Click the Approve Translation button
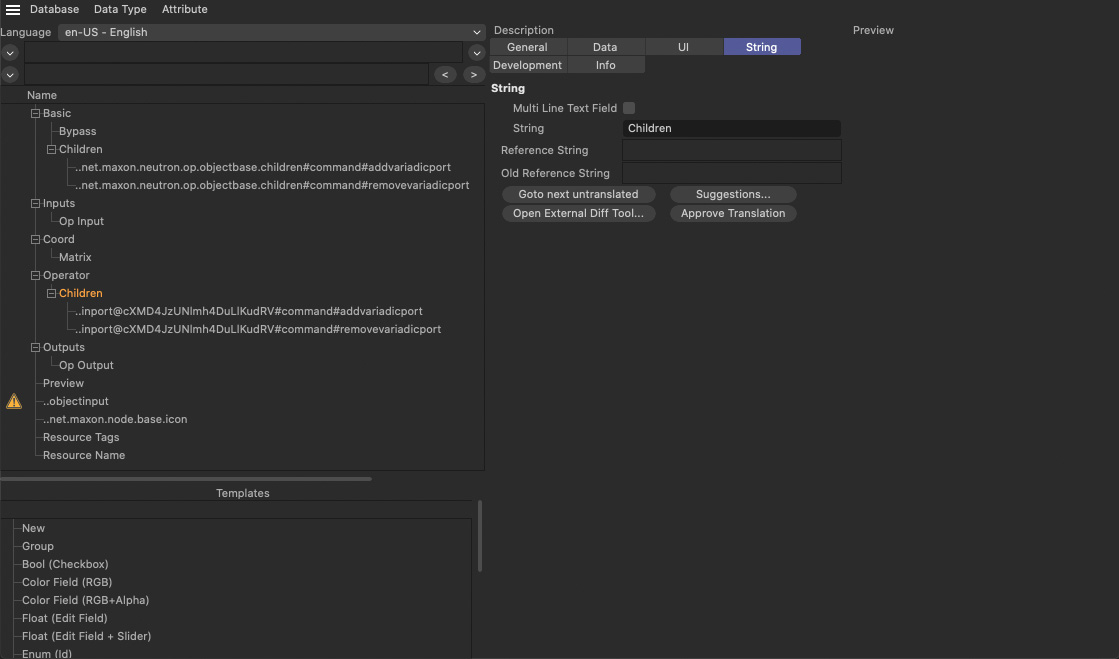 click(733, 213)
